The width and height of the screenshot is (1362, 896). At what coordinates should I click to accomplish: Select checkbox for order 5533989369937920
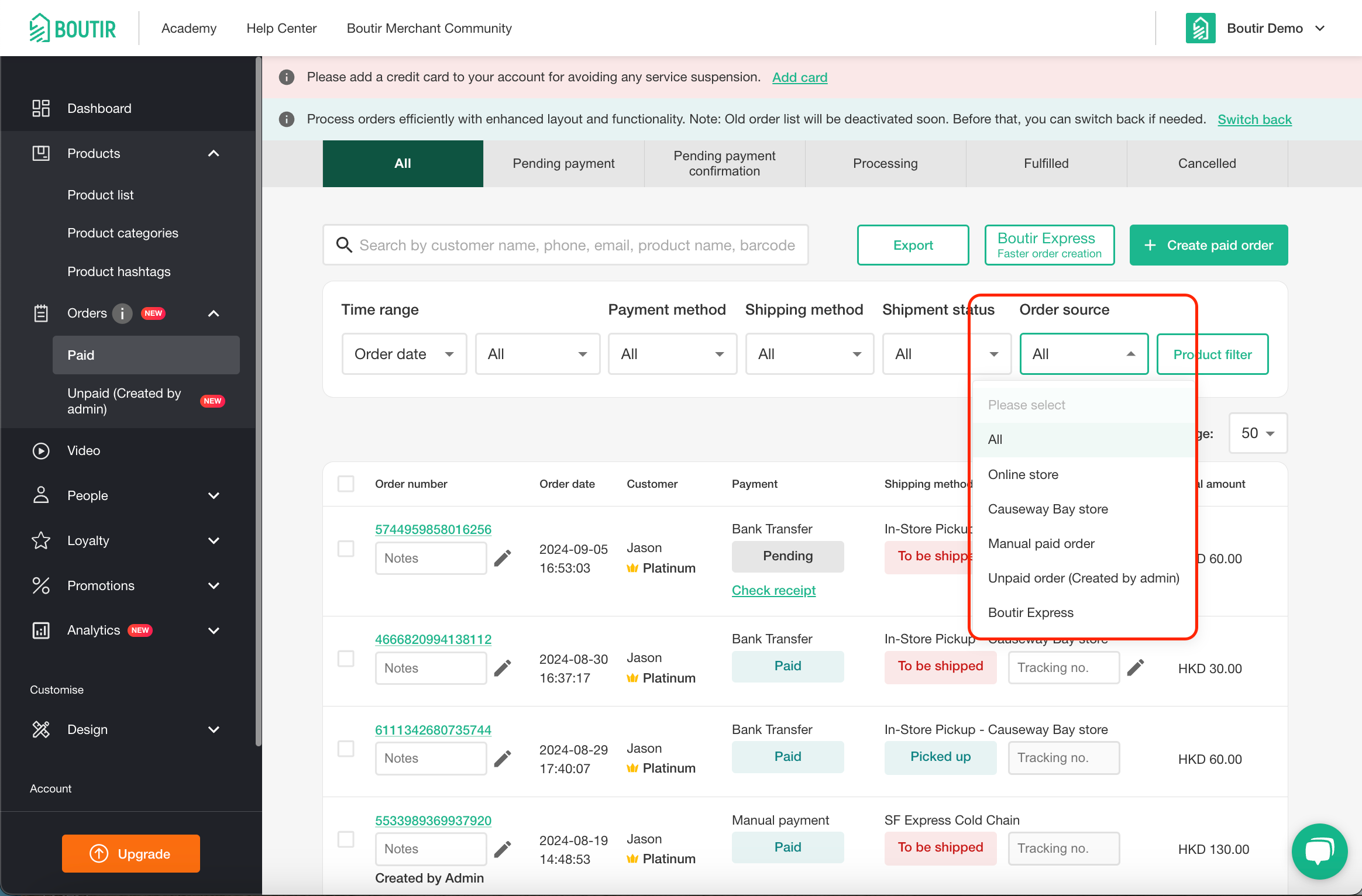pos(346,839)
